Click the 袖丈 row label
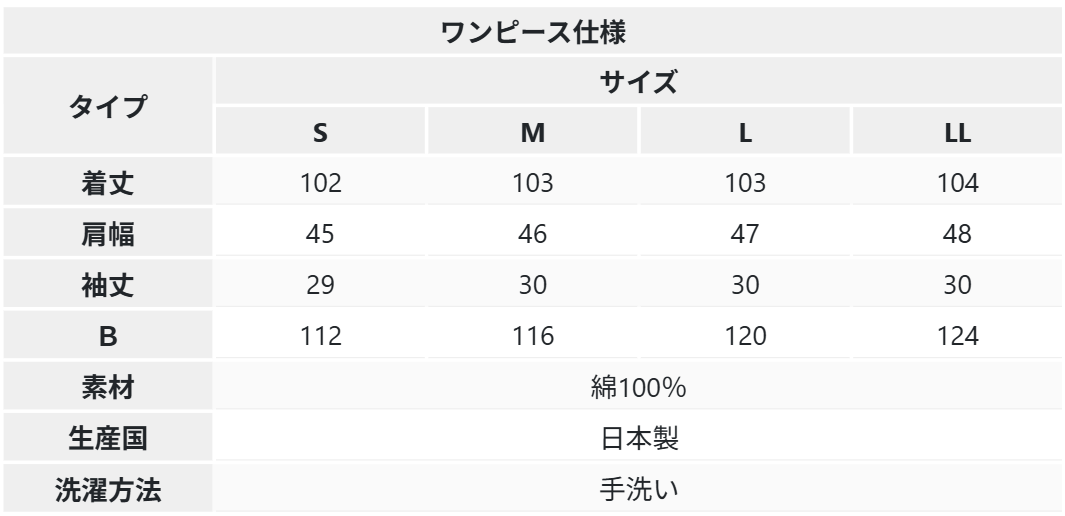This screenshot has height=516, width=1065. pos(108,286)
